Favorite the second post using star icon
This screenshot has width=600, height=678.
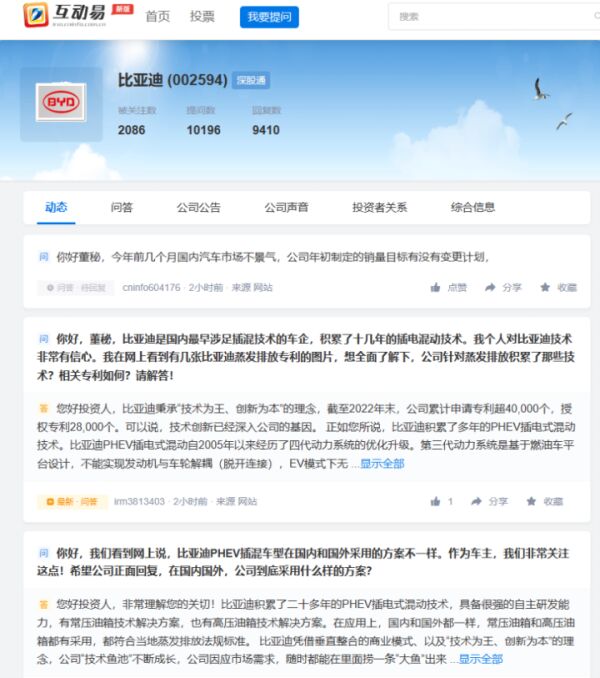(x=545, y=501)
